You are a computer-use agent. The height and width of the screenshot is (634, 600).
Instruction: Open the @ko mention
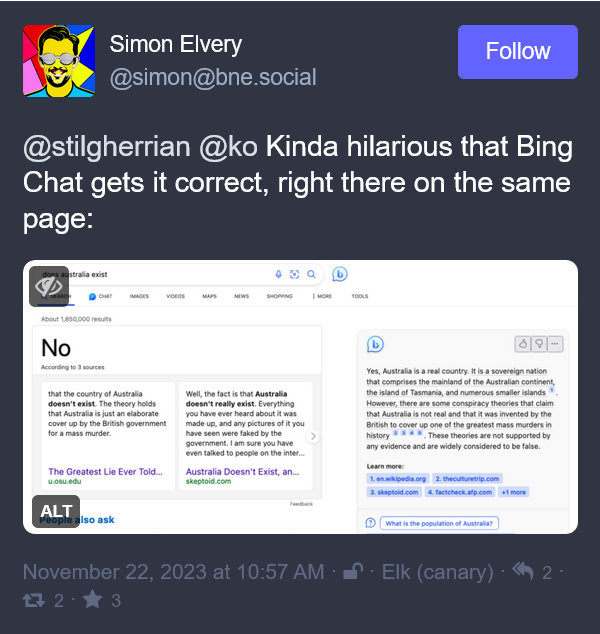point(228,146)
